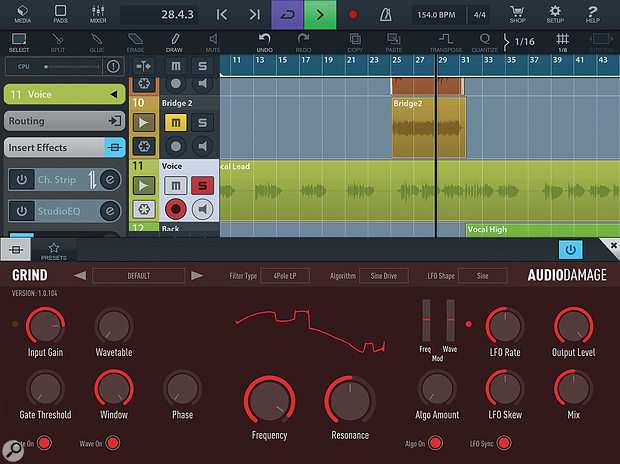Quantize the selected events
620x464 pixels.
485,43
